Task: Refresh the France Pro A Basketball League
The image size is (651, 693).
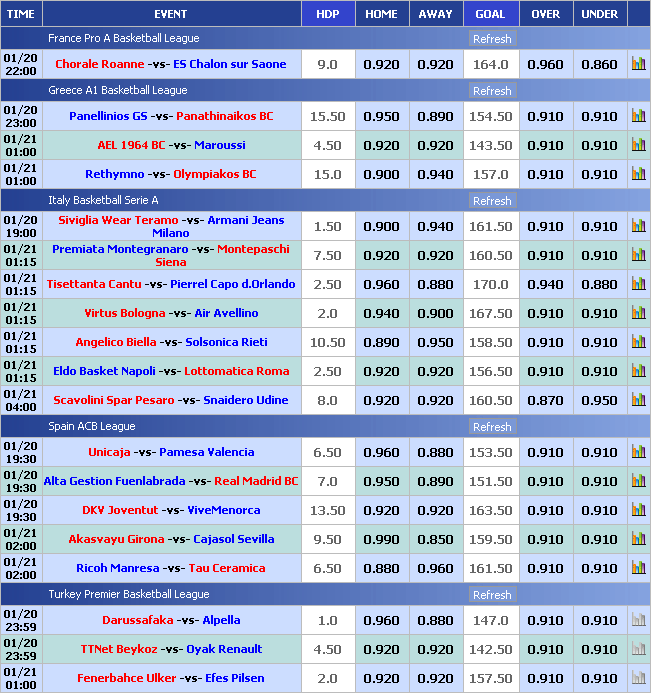Action: 491,39
